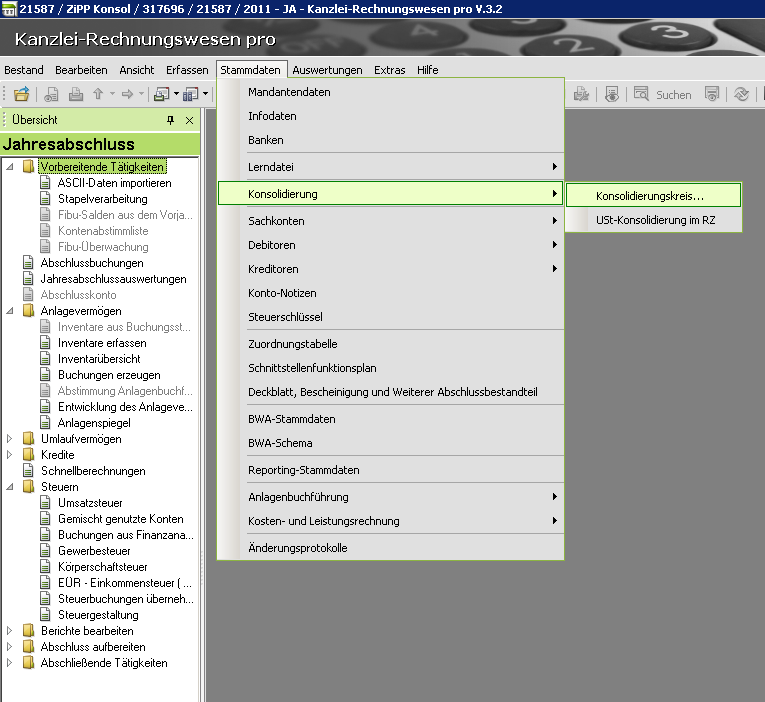
Task: Select Konsolidierungskreis... in the submenu
Action: tap(653, 196)
